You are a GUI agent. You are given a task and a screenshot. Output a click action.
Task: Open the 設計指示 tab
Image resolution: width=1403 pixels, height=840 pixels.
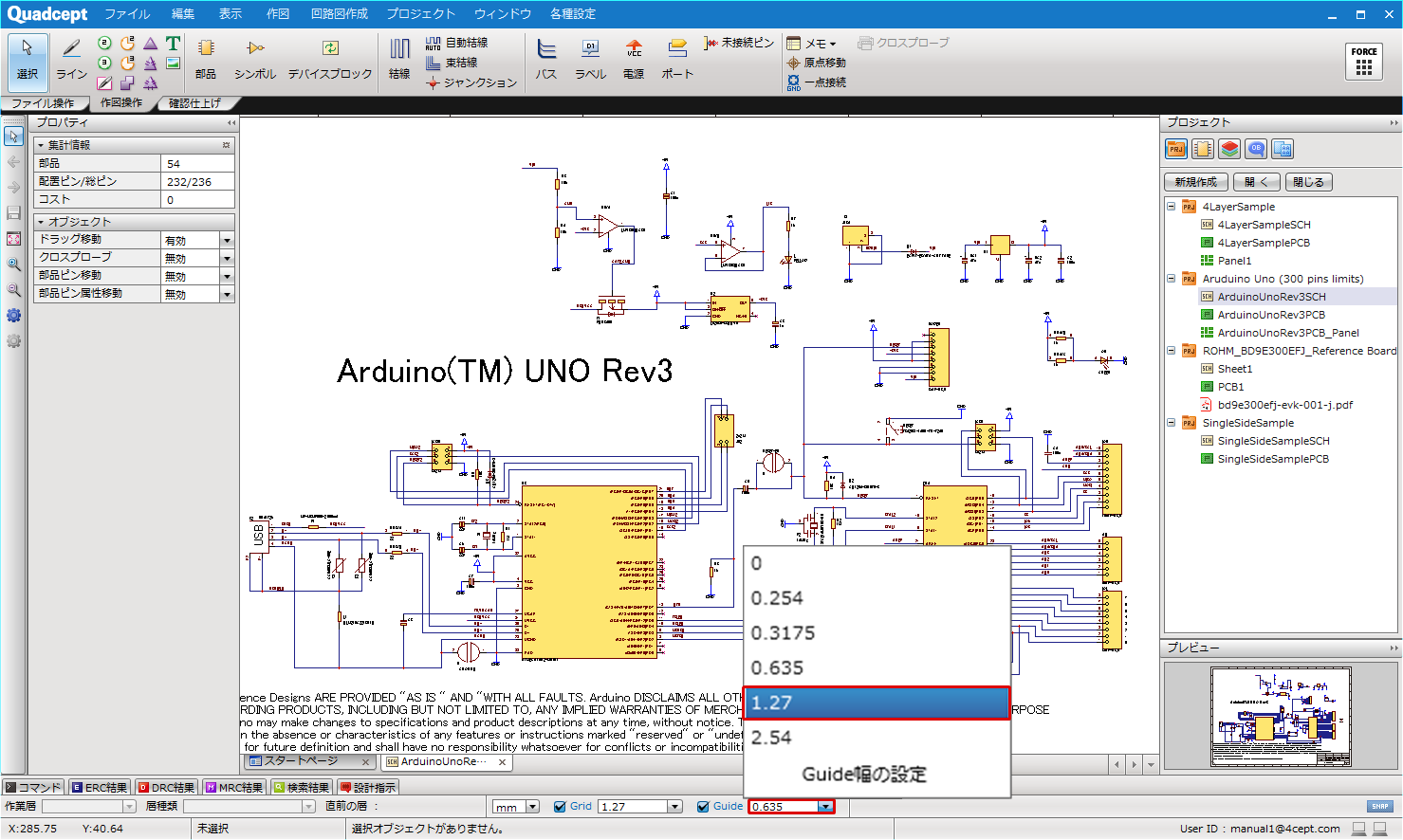[368, 788]
